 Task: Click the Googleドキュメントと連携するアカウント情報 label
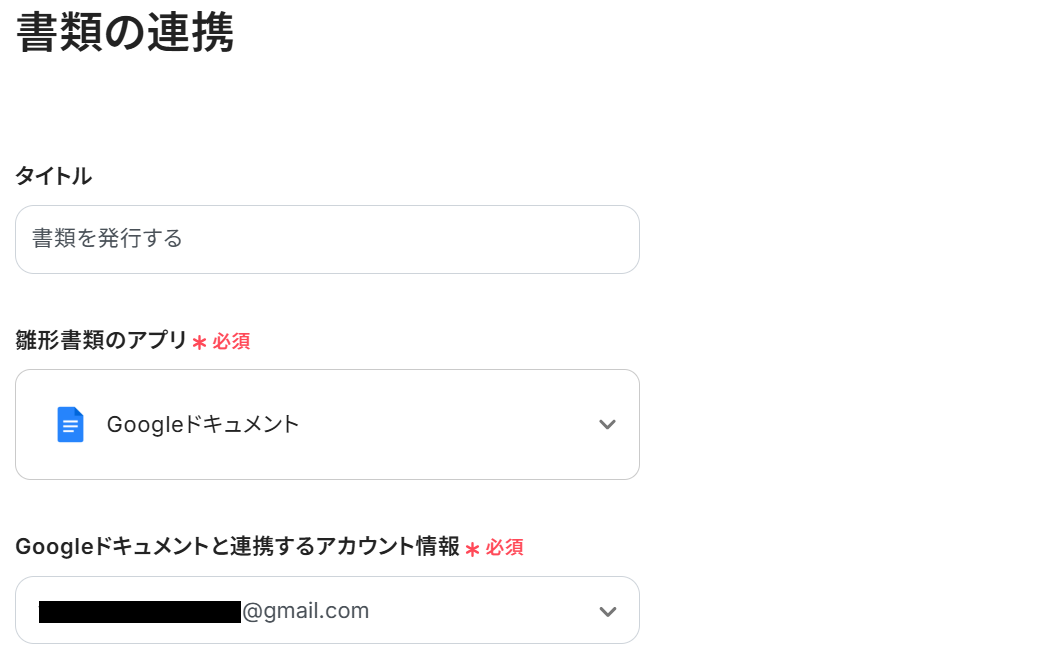[x=237, y=547]
